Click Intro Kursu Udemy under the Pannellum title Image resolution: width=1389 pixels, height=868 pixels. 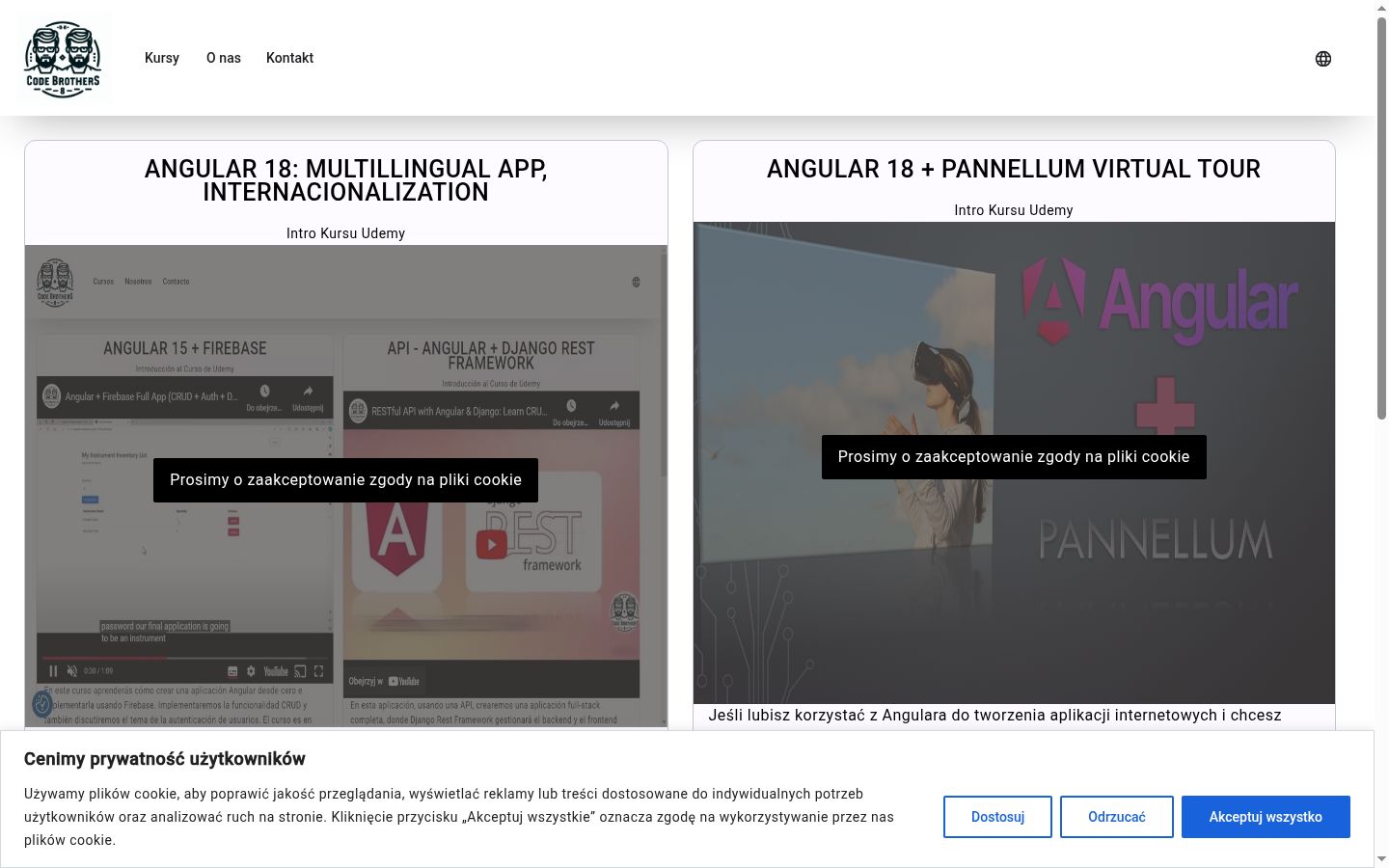click(x=1014, y=210)
